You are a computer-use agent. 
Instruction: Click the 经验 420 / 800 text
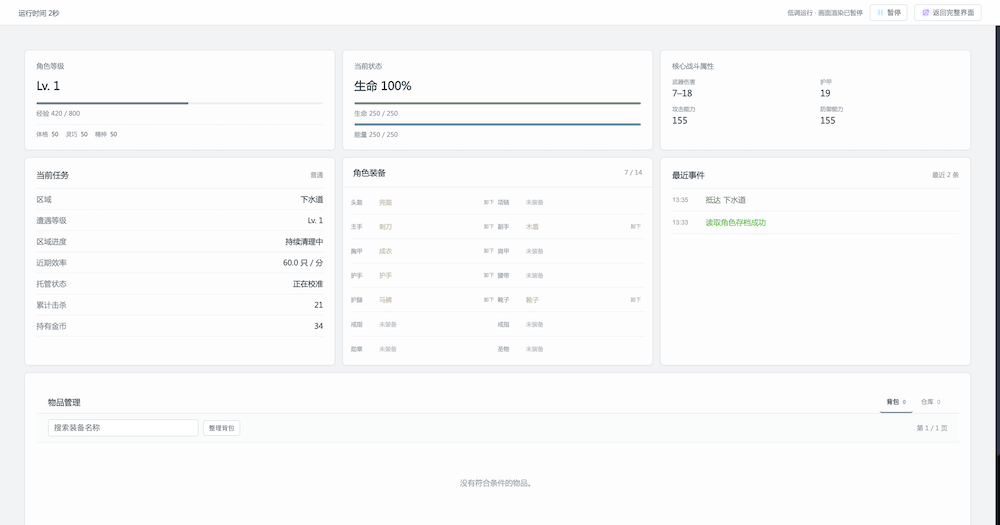pyautogui.click(x=58, y=114)
